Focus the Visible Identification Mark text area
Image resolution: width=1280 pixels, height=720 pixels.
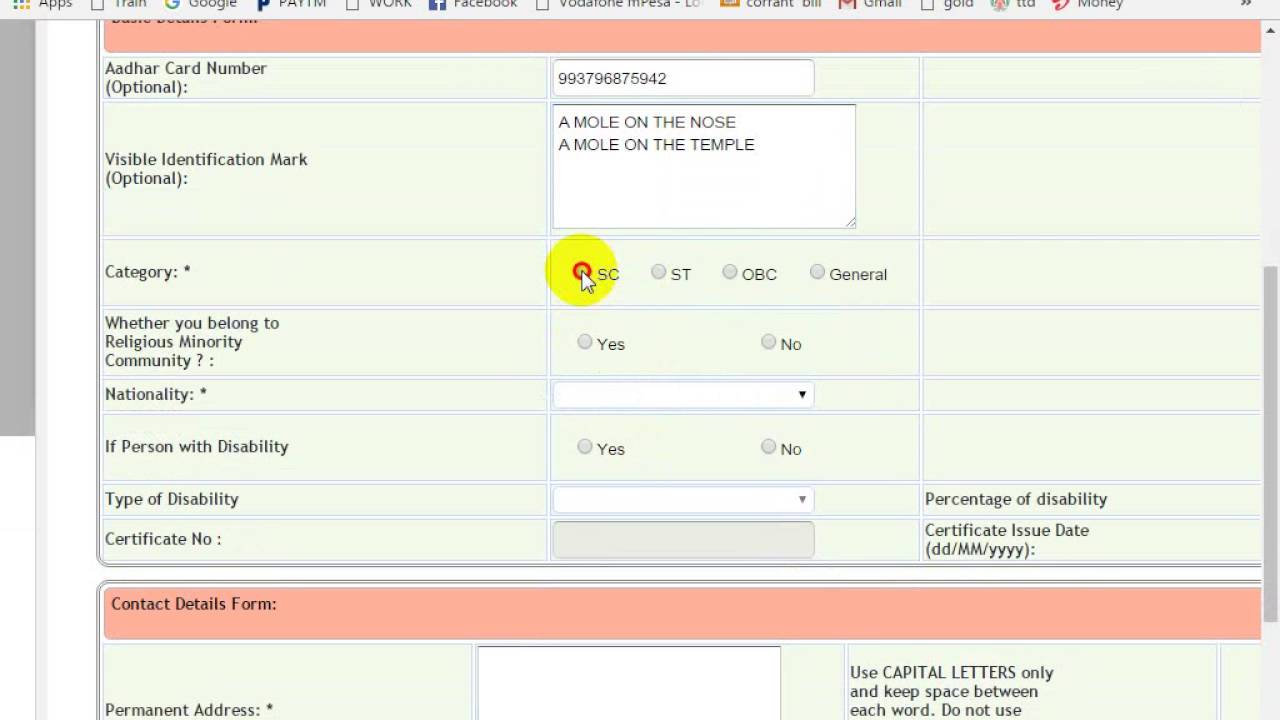coord(704,166)
